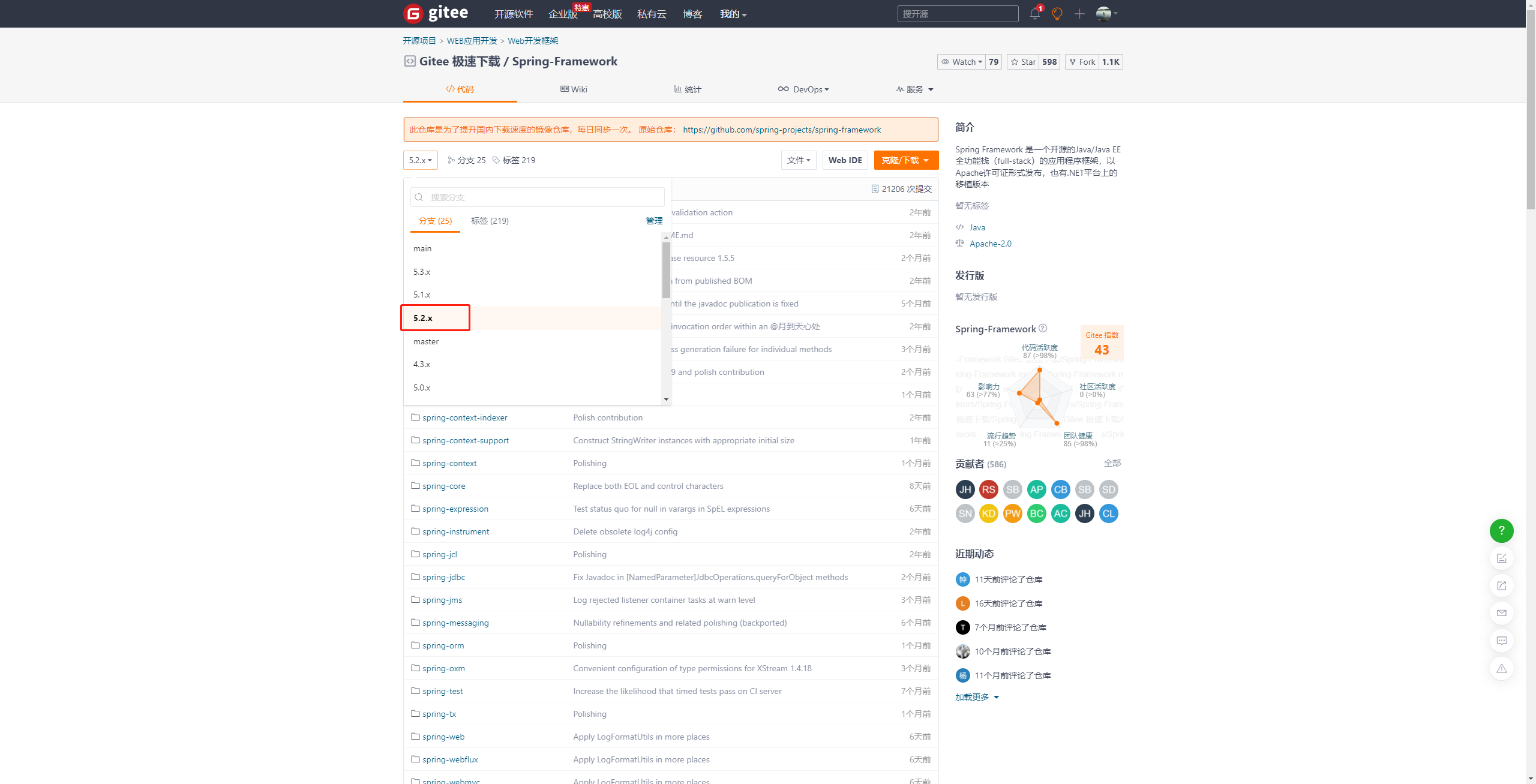Open the 5.2.x branch selector dropdown

(x=420, y=160)
